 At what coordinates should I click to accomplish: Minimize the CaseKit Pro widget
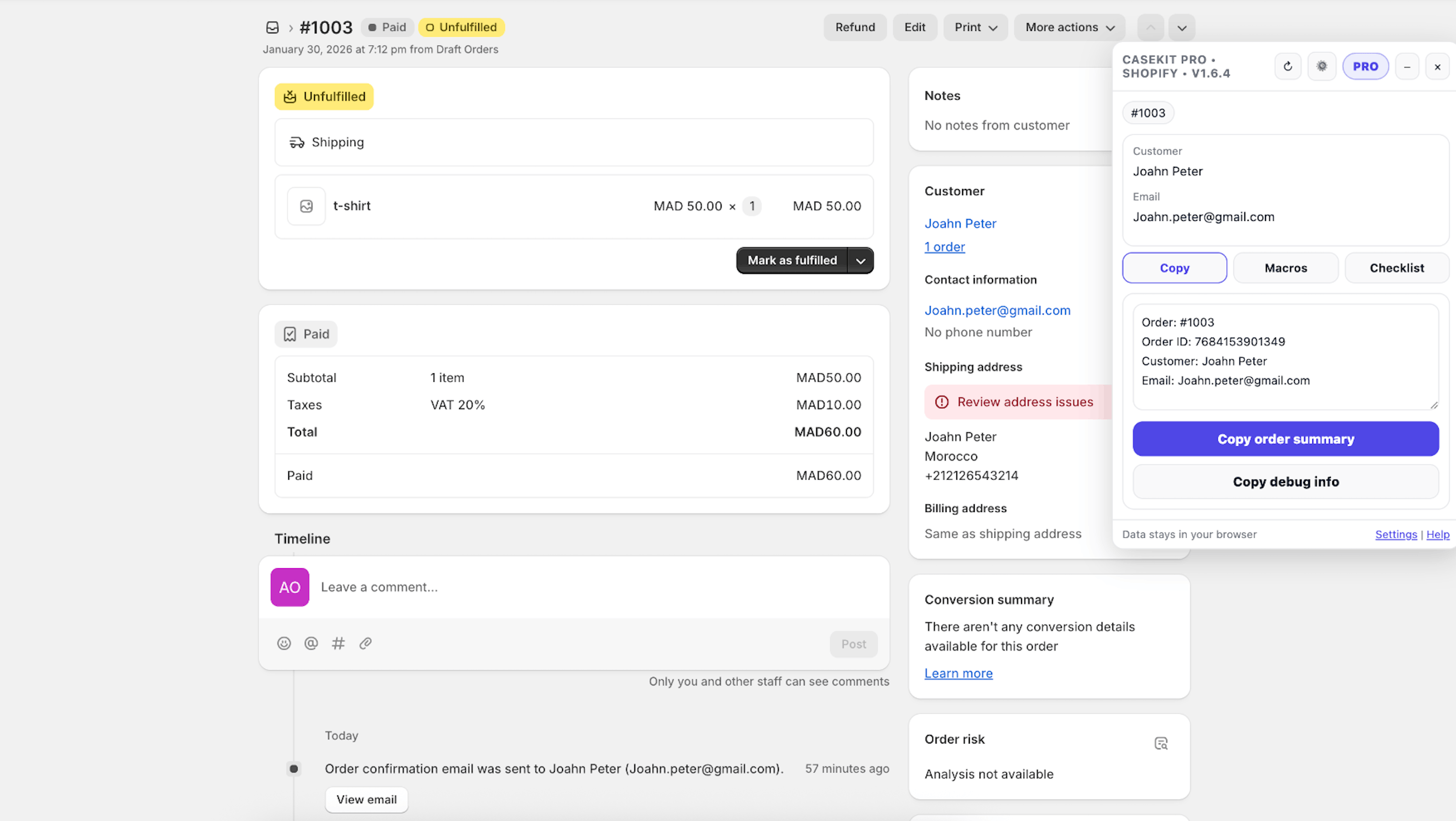(x=1408, y=66)
